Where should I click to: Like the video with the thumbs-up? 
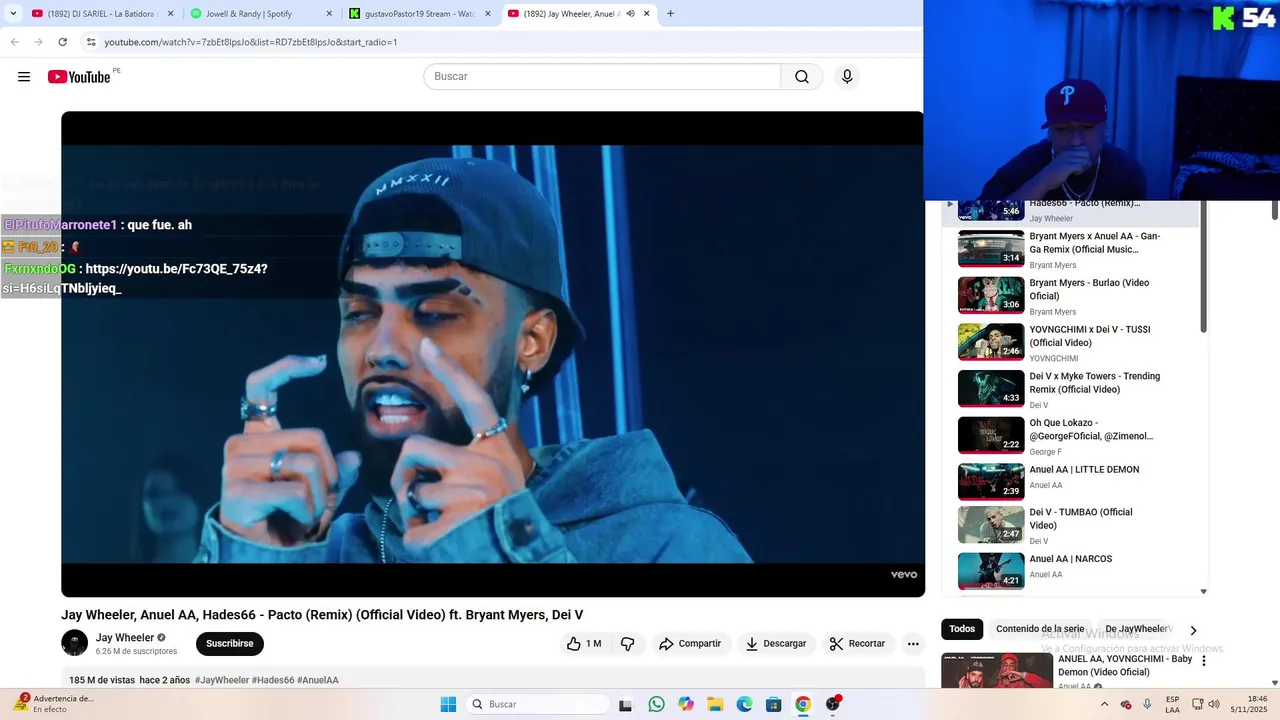point(584,644)
